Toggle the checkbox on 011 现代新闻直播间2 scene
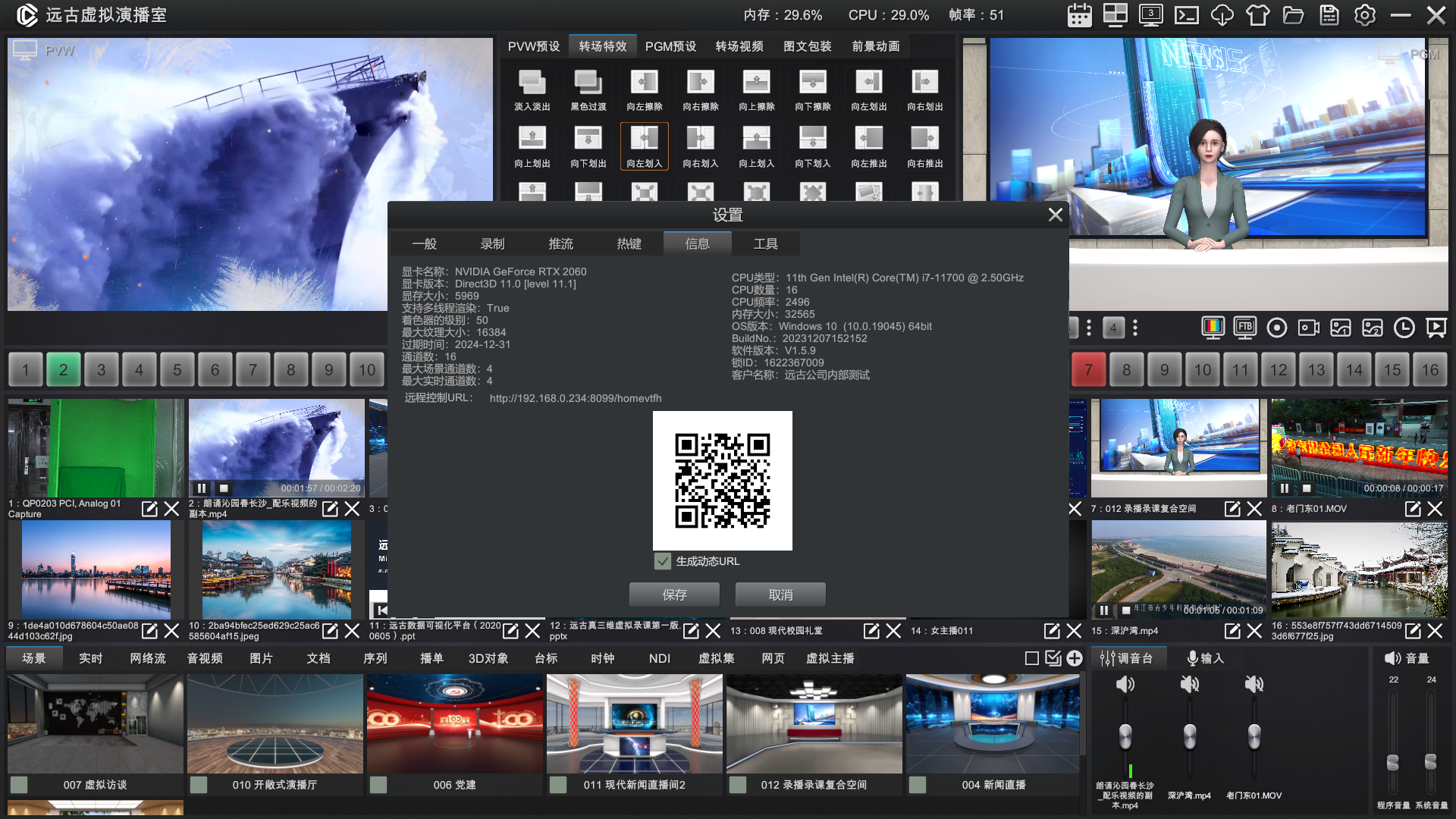 558,785
